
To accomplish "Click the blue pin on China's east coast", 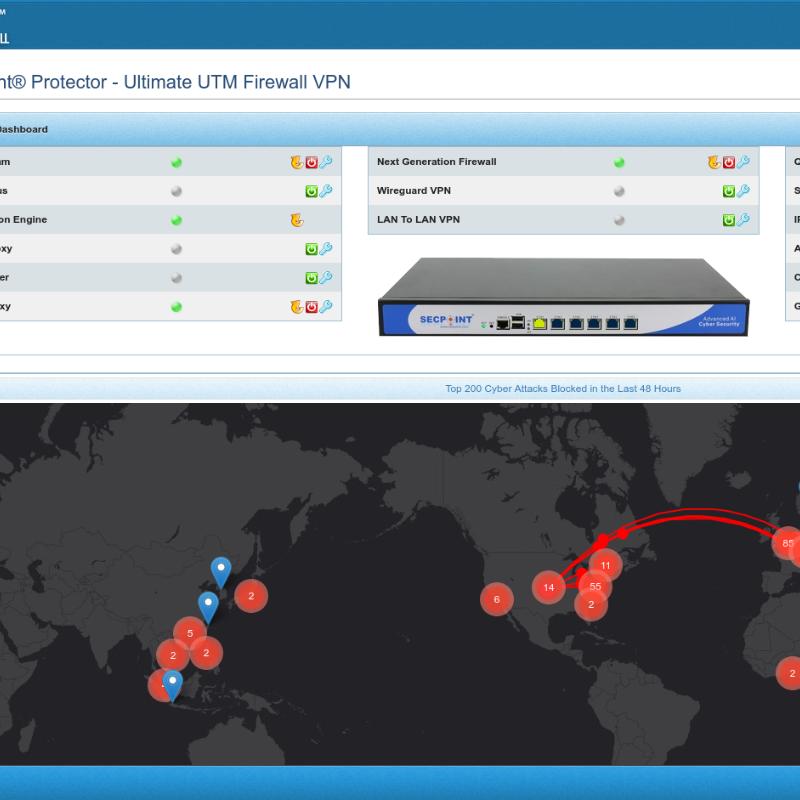I will [208, 608].
